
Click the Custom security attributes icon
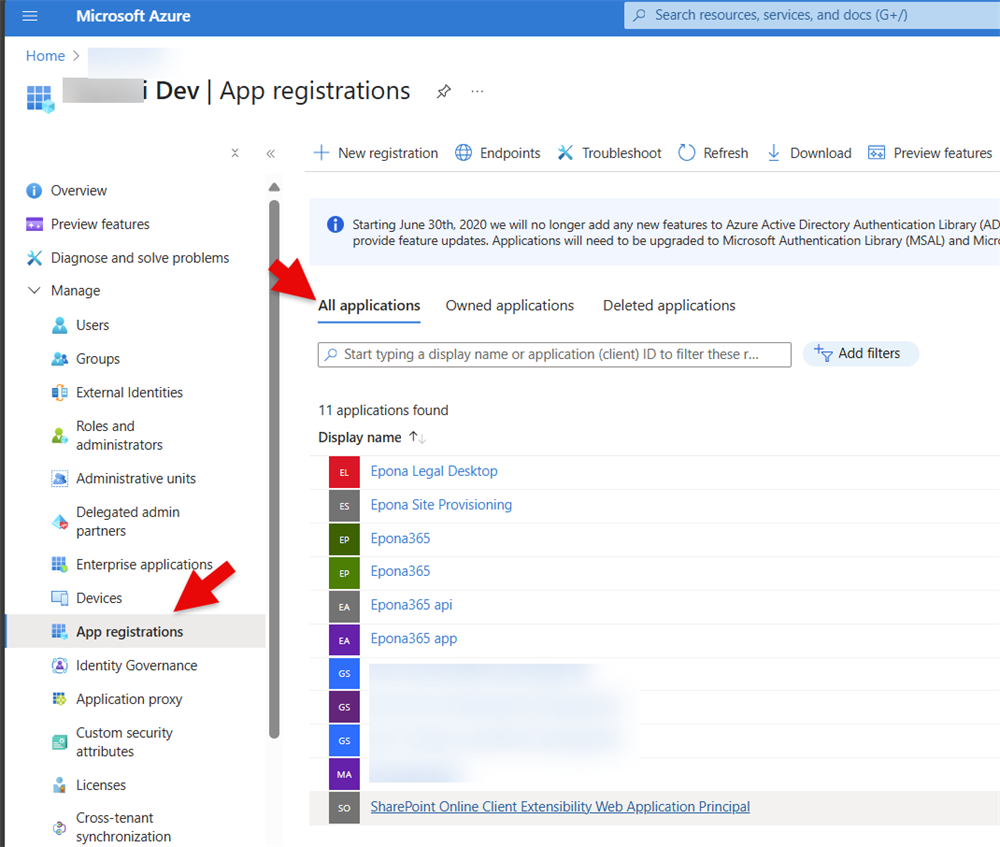[x=59, y=742]
